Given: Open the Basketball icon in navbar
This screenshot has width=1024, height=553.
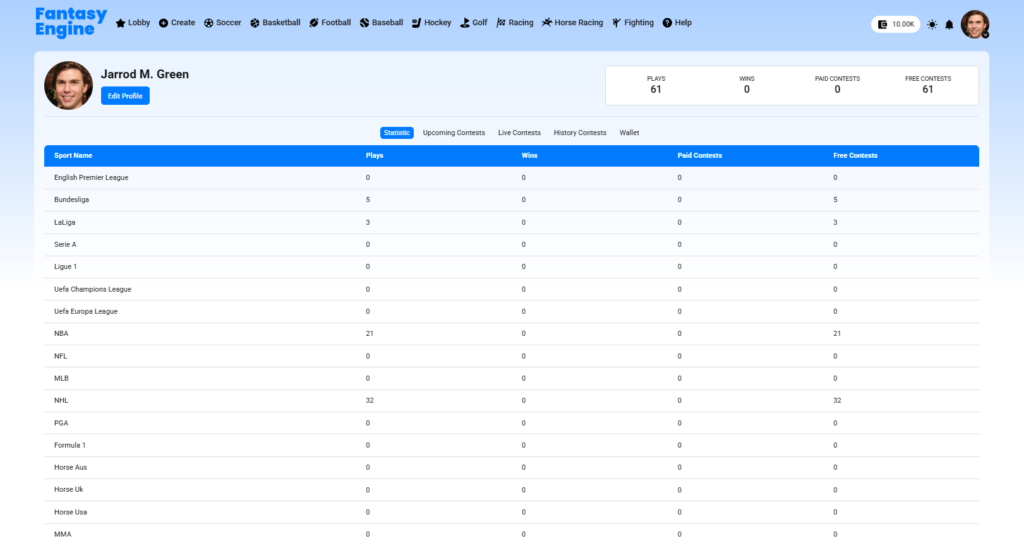Looking at the screenshot, I should (255, 23).
